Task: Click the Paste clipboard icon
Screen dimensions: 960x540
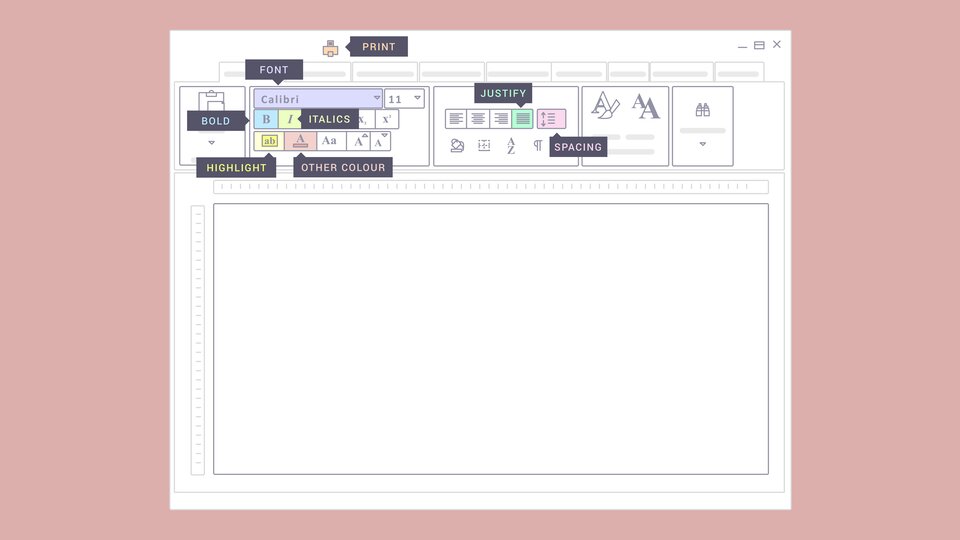Action: click(212, 101)
